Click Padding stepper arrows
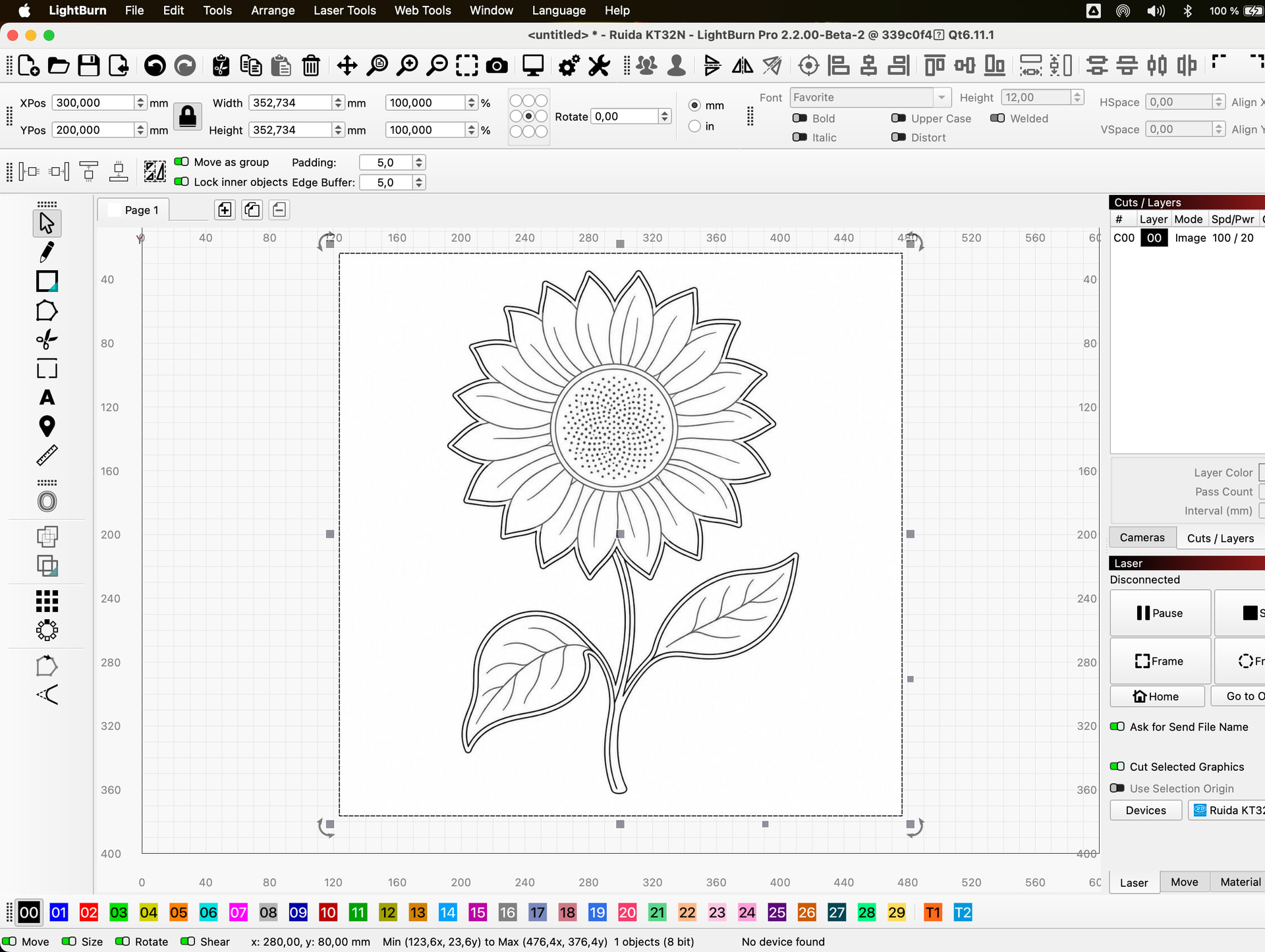The image size is (1265, 952). coord(418,162)
